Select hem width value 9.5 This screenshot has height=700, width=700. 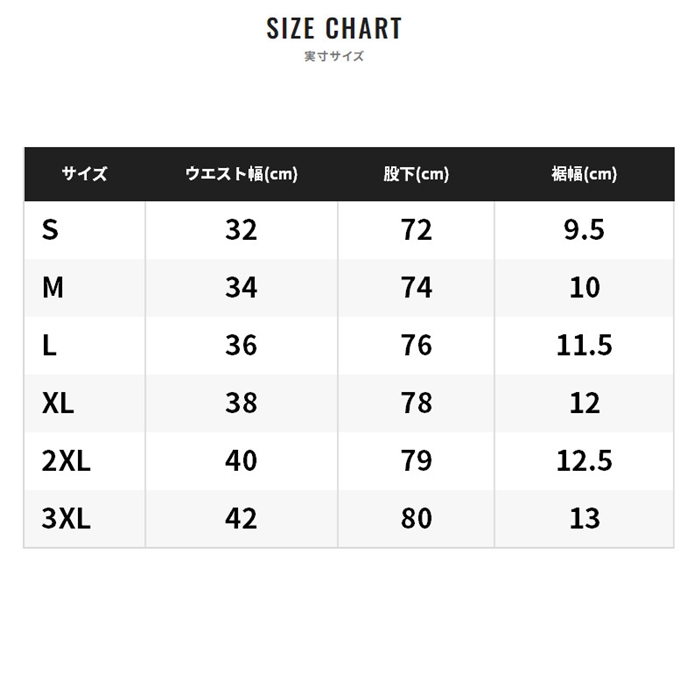point(584,230)
